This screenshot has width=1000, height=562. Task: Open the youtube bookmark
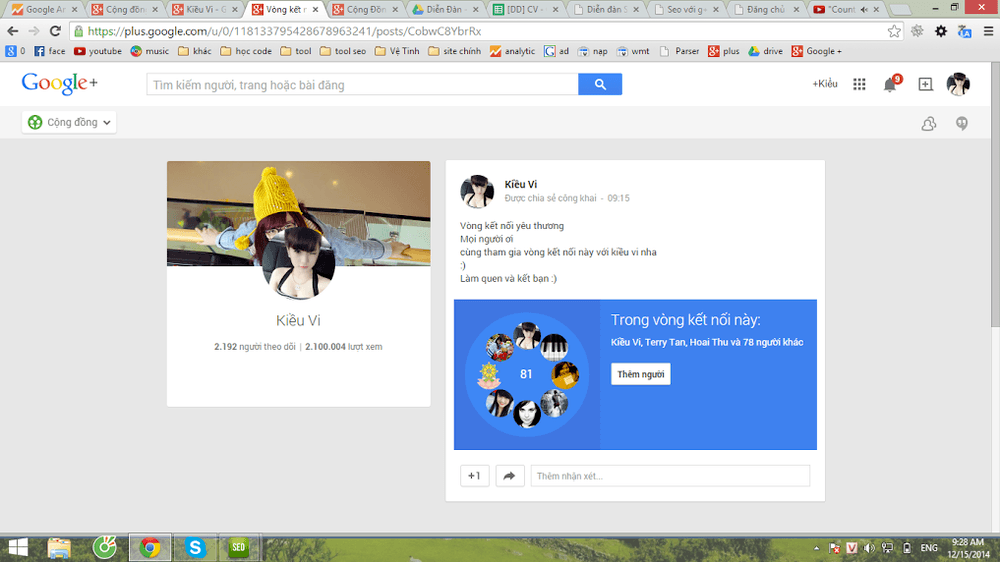click(x=98, y=51)
